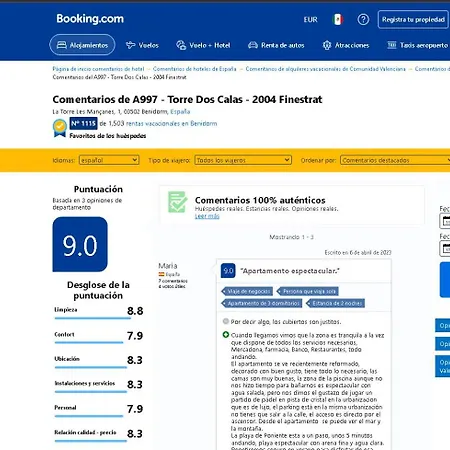Open the Leer más link
Viewport: 450px width, 450px height.
pyautogui.click(x=207, y=216)
